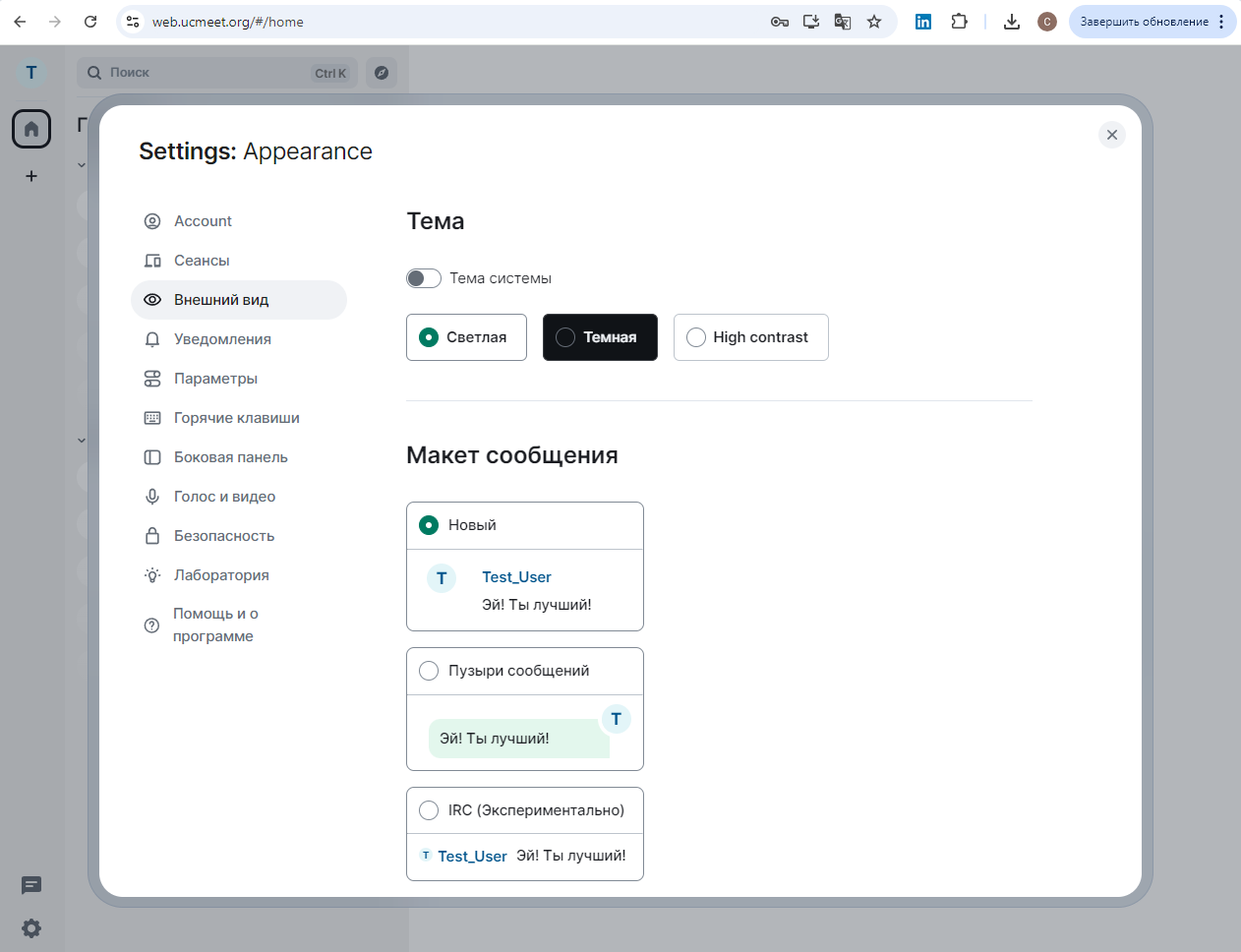Image resolution: width=1241 pixels, height=952 pixels.
Task: Open Лаборатория via the flask icon
Action: [152, 574]
